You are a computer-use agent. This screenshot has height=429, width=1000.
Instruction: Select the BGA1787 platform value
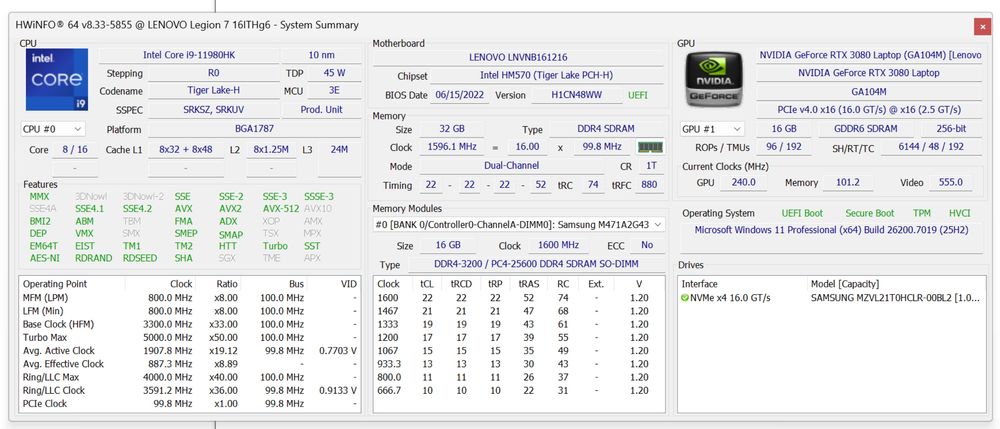[x=253, y=129]
